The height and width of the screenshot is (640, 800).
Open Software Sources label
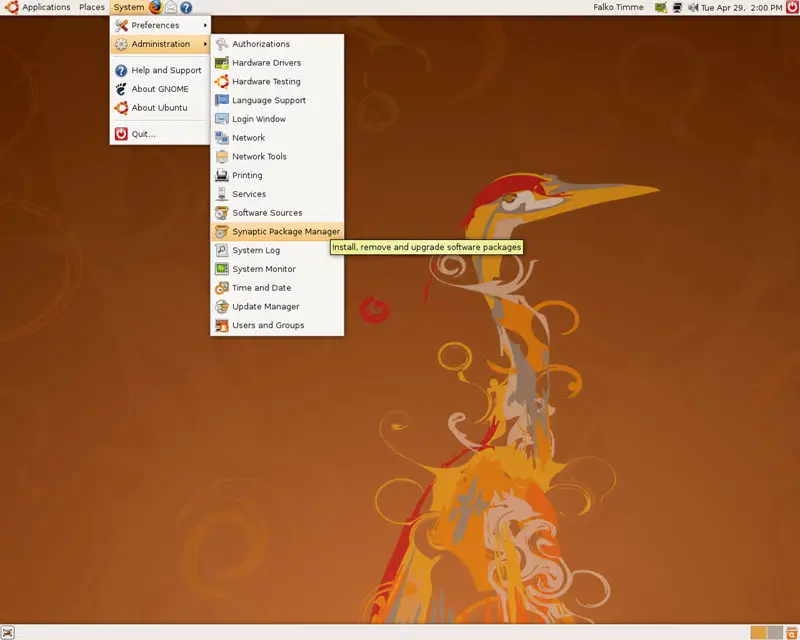pyautogui.click(x=267, y=213)
